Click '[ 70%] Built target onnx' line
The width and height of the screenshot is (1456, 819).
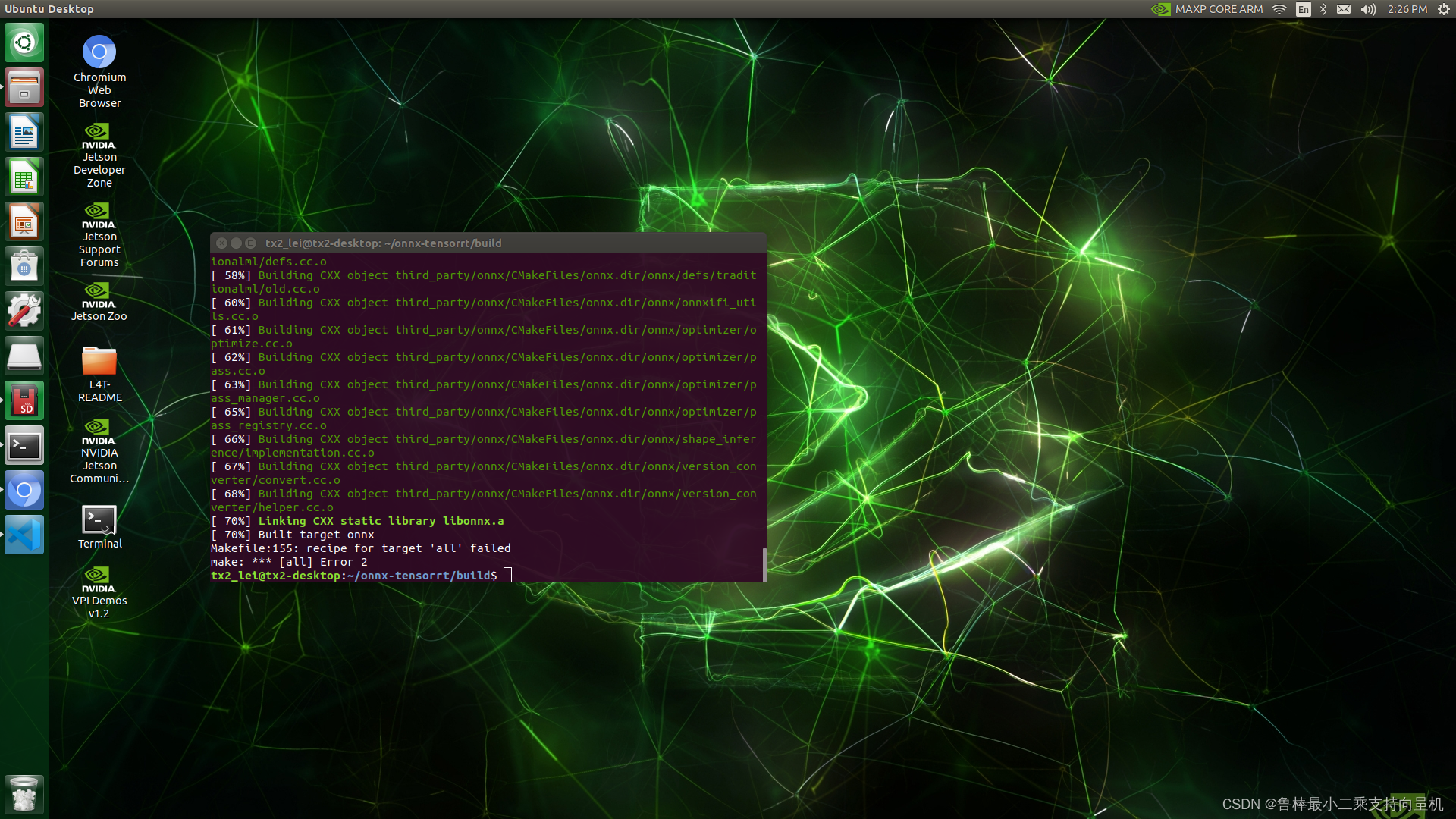coord(293,535)
